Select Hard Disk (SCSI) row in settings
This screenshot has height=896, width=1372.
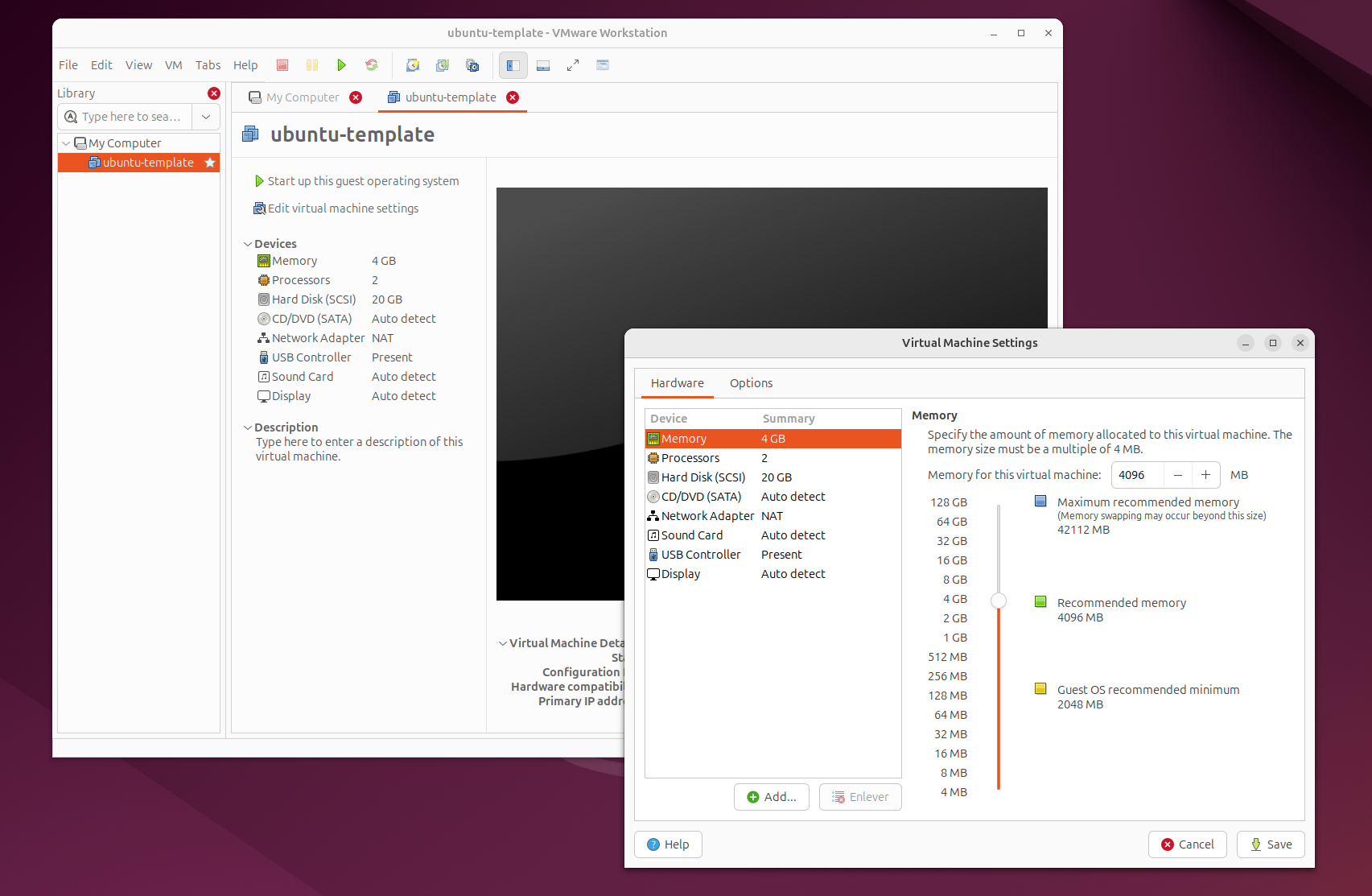(773, 477)
